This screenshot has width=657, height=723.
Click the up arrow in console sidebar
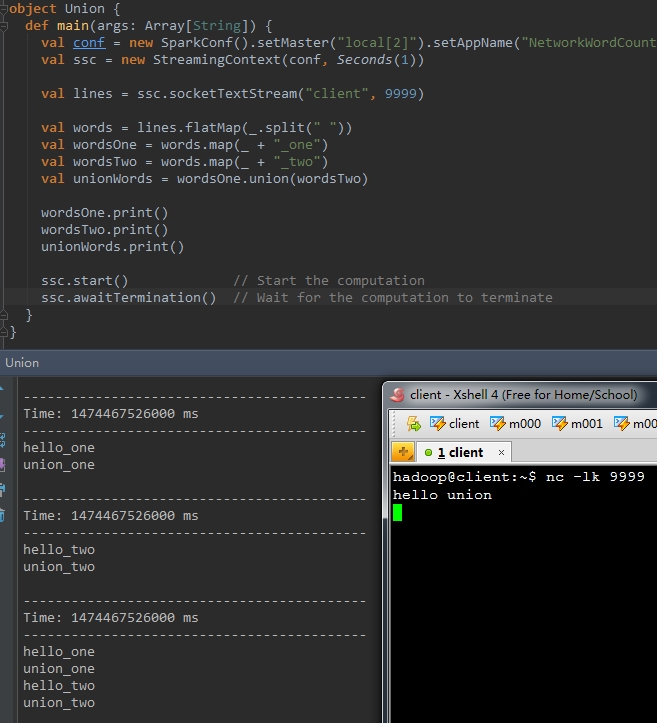(3, 388)
